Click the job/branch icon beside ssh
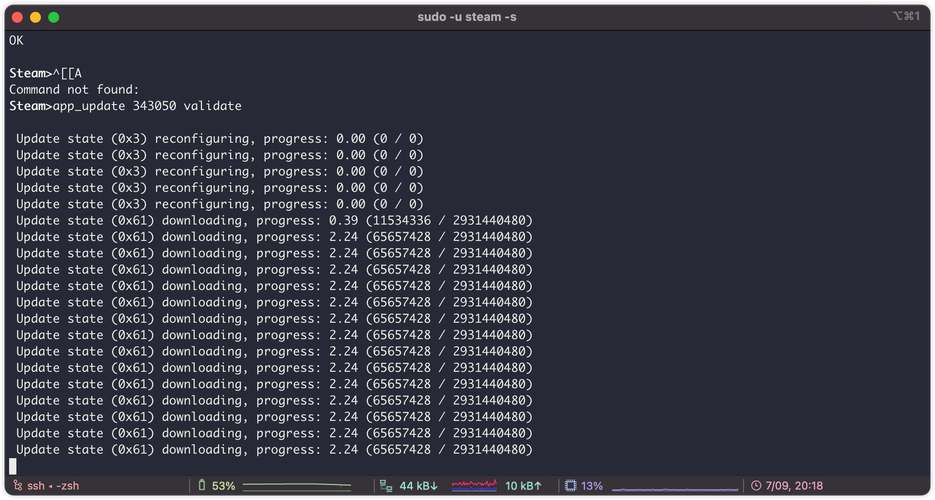The width and height of the screenshot is (935, 500). click(x=17, y=486)
